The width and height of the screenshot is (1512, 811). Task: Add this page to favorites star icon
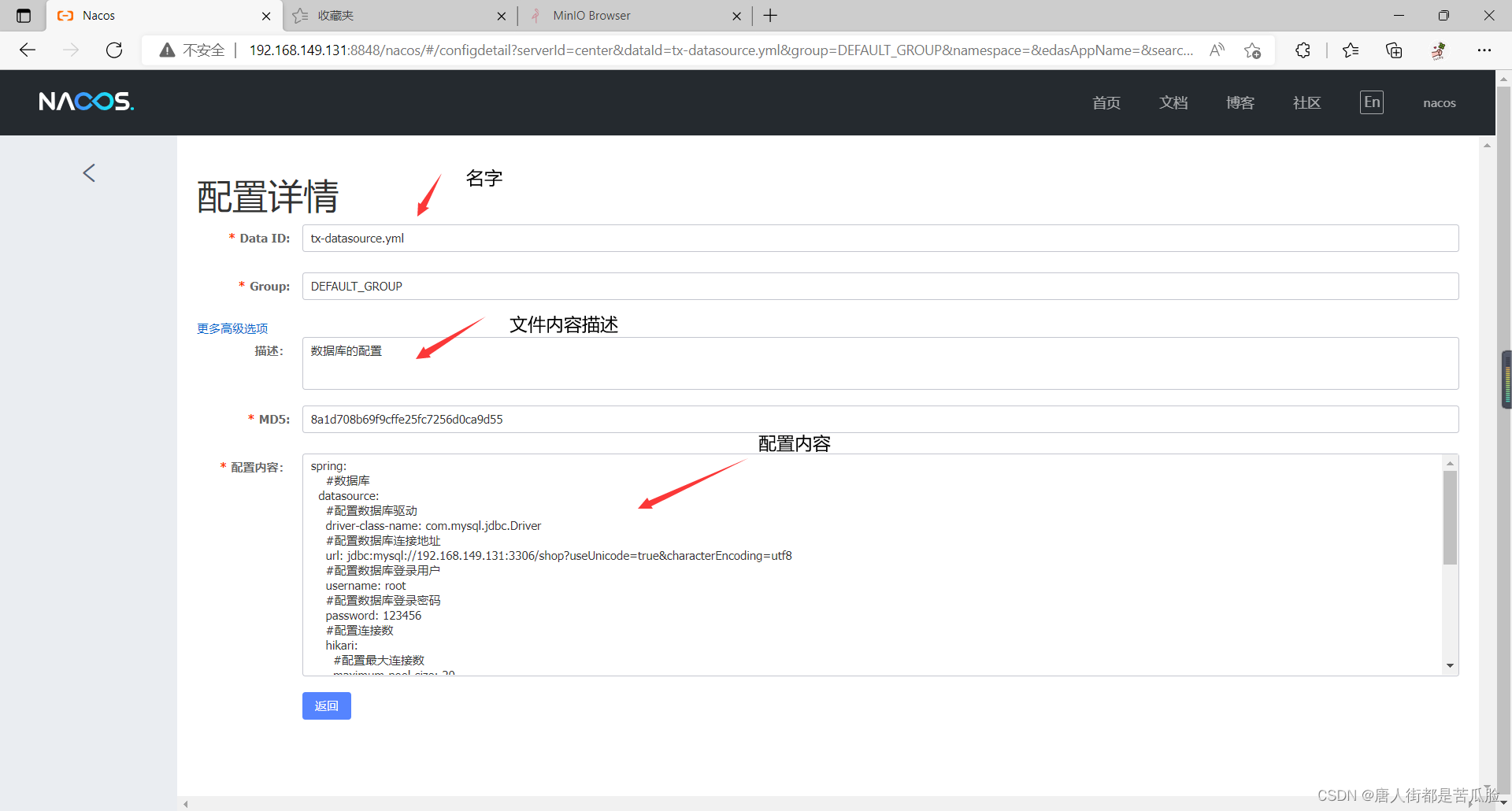pyautogui.click(x=1253, y=50)
